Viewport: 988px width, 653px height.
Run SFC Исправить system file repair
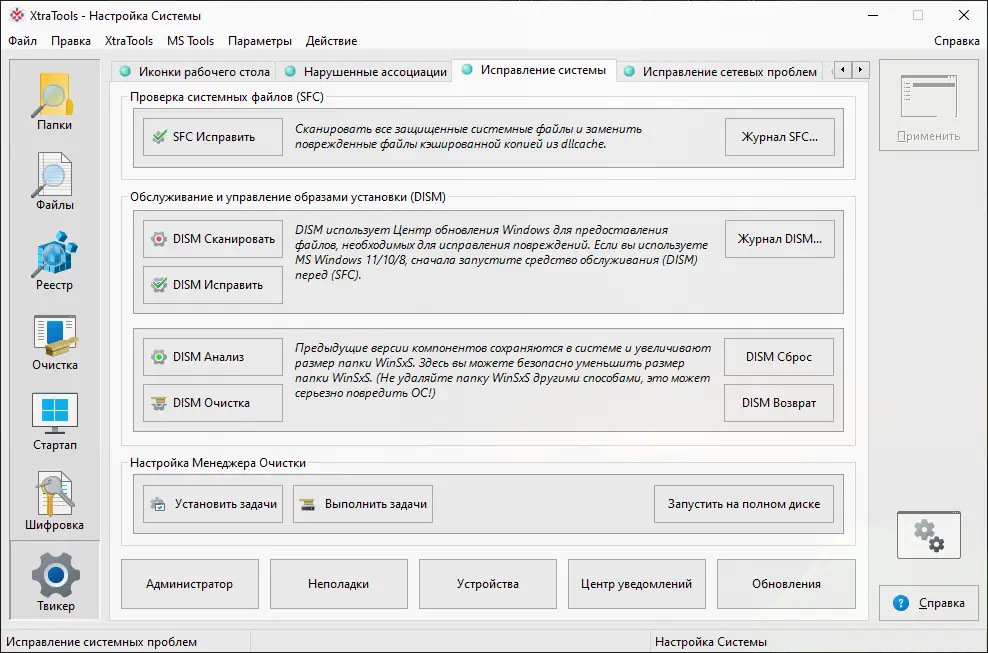[213, 137]
